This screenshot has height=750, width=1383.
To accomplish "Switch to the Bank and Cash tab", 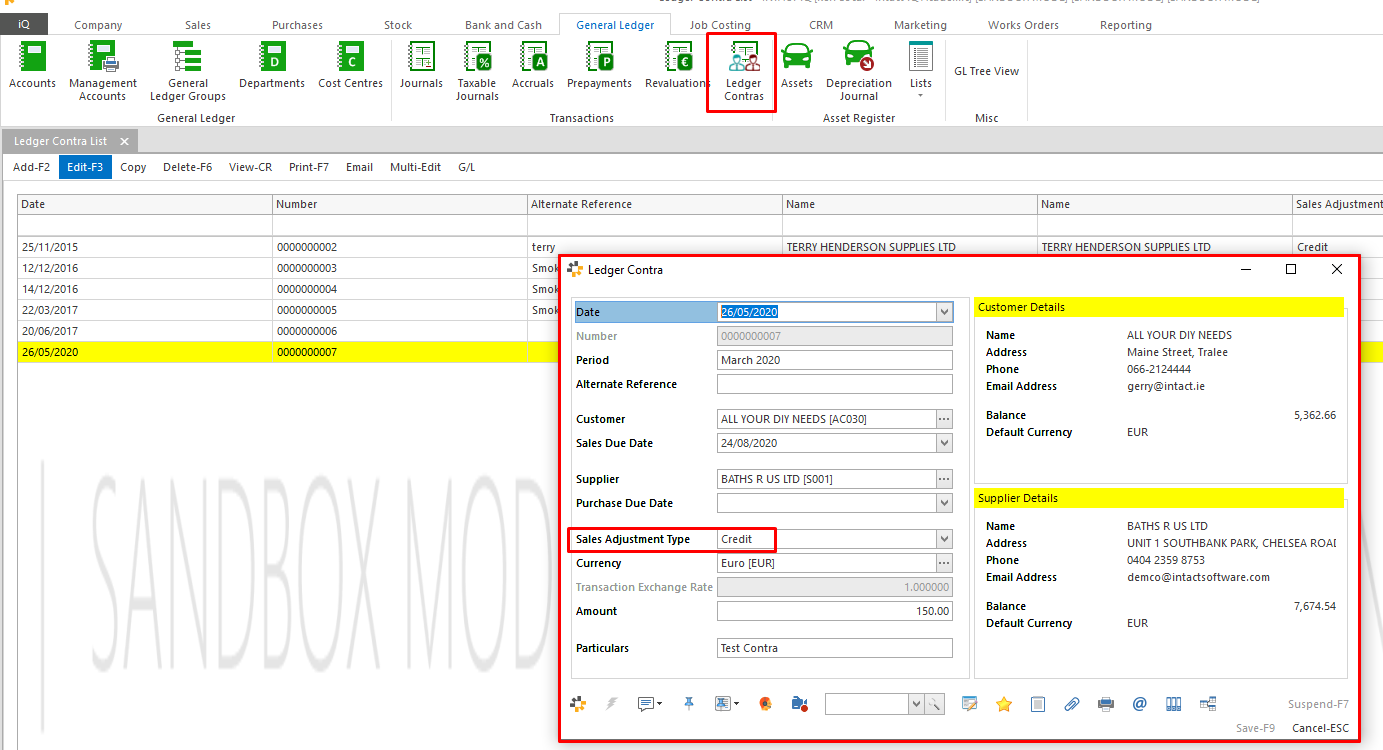I will pos(503,25).
